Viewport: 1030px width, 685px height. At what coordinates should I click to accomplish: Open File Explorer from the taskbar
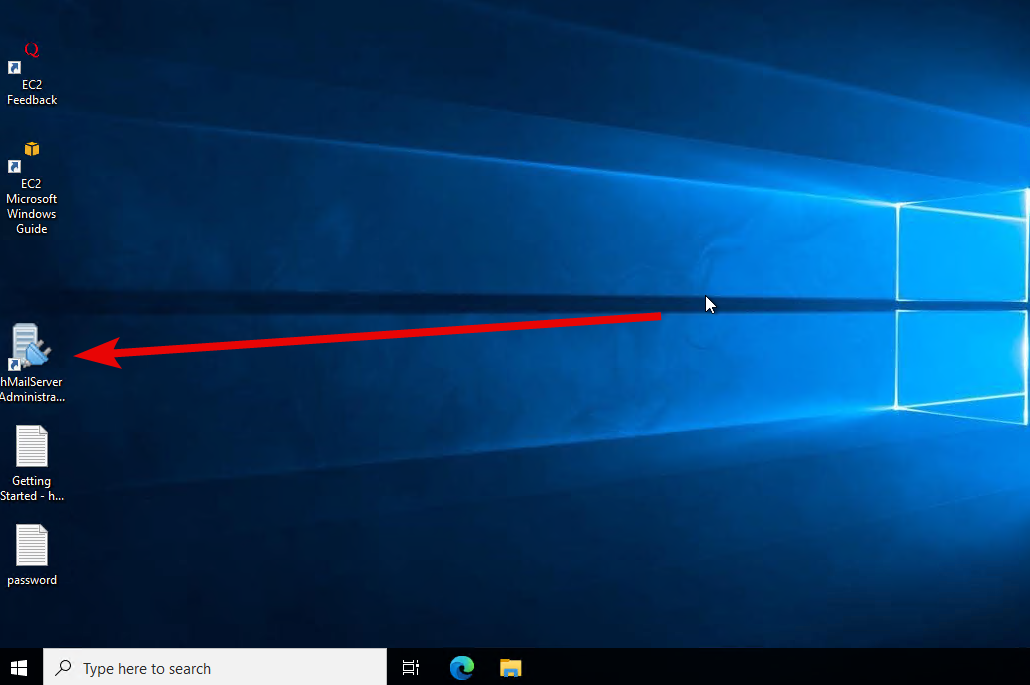point(510,668)
